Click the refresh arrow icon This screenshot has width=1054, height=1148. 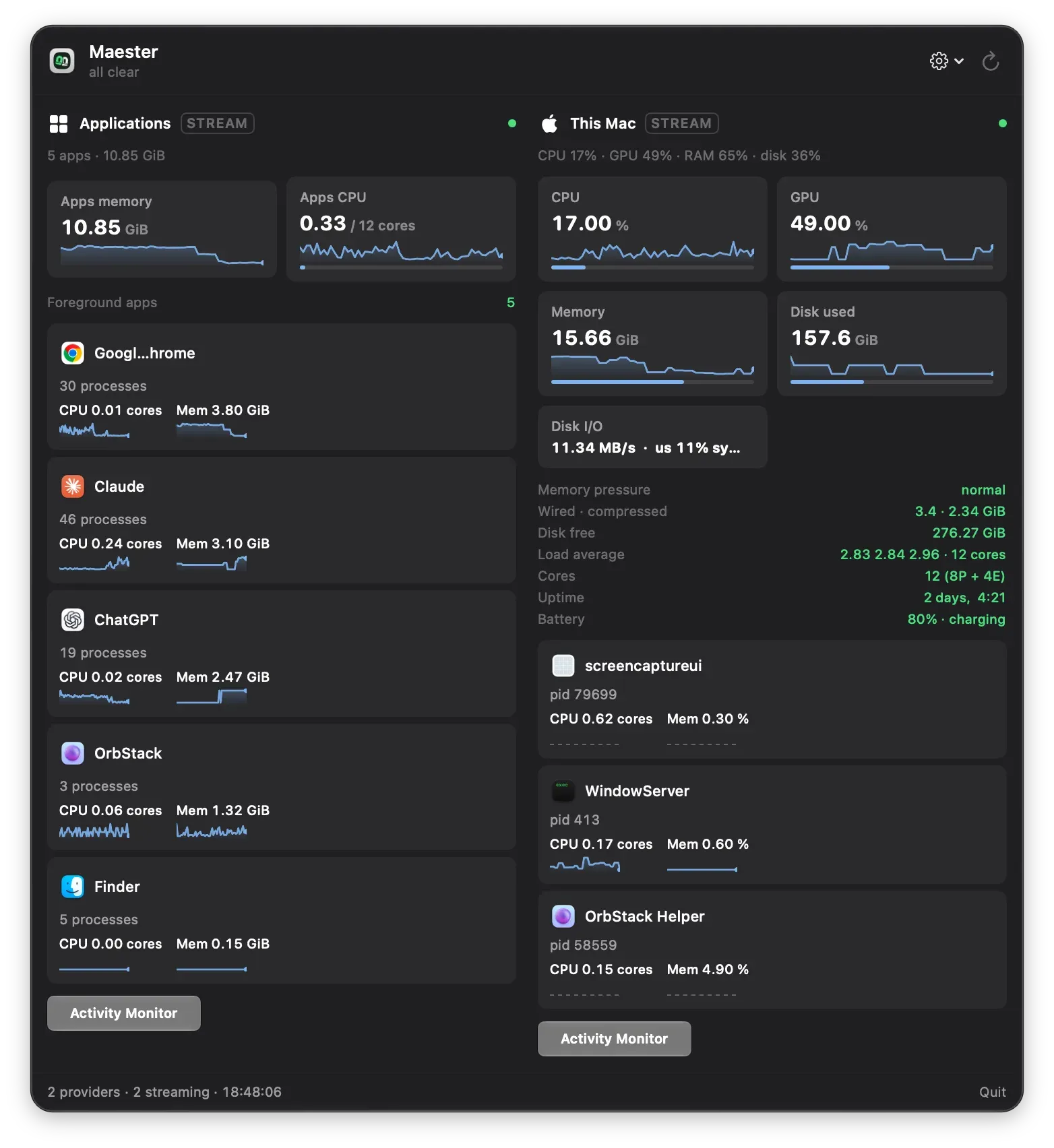[990, 61]
